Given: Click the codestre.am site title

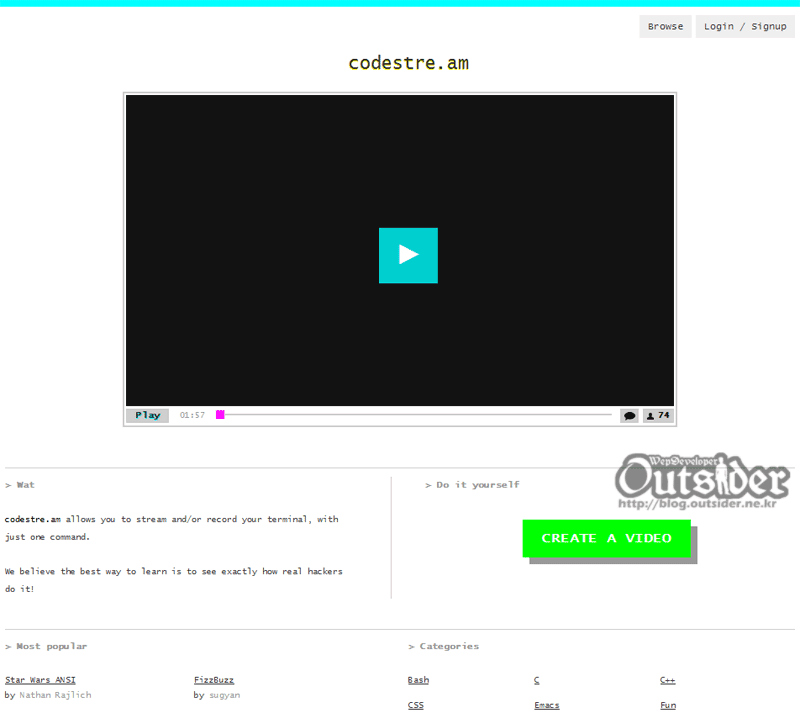Looking at the screenshot, I should [409, 63].
